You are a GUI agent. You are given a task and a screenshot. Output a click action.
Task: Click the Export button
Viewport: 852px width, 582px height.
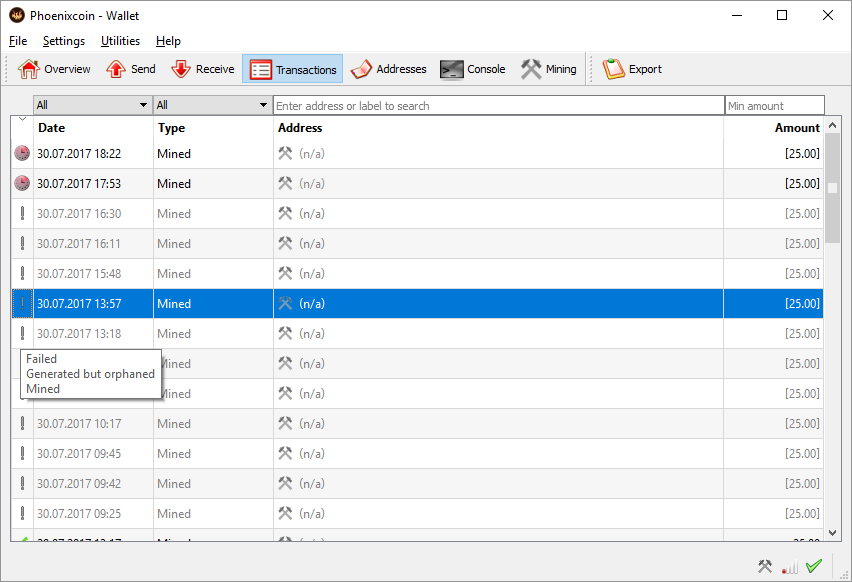pyautogui.click(x=632, y=69)
